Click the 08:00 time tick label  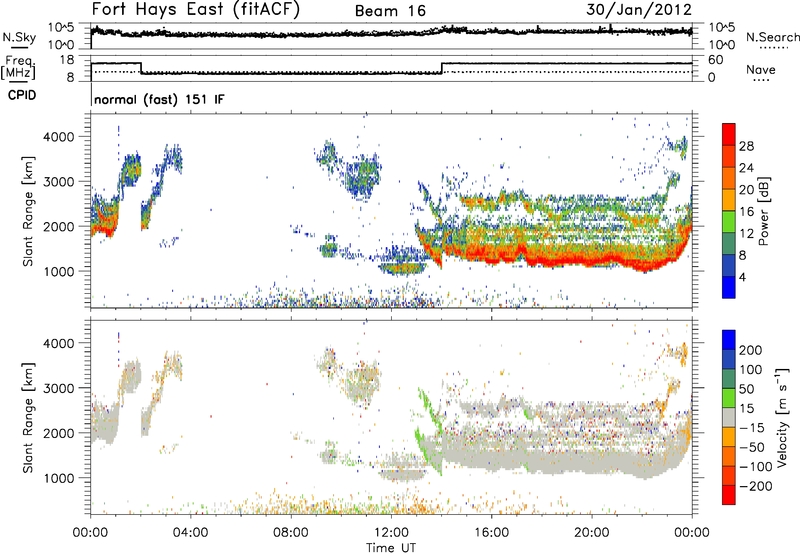291,533
